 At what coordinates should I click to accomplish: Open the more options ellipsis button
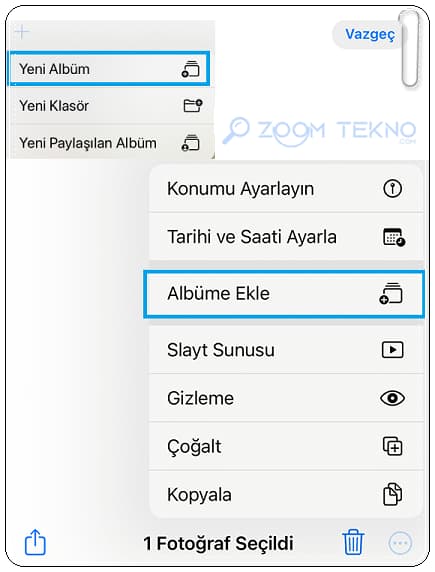click(400, 543)
